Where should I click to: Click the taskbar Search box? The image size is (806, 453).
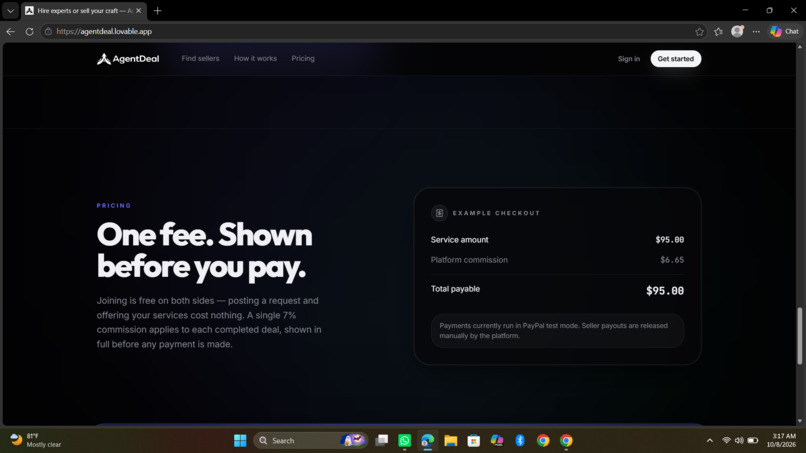(310, 441)
